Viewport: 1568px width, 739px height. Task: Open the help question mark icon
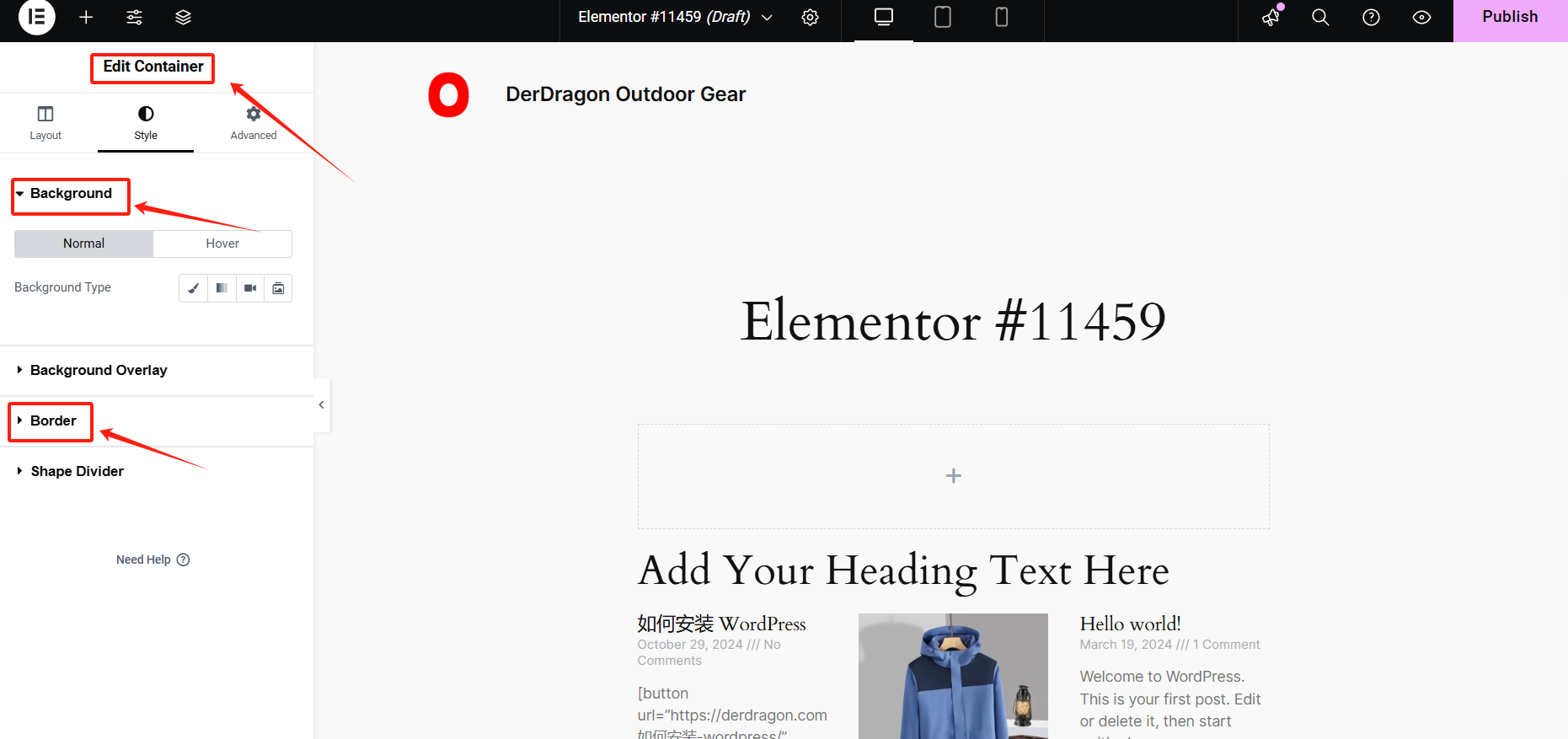pos(1371,17)
